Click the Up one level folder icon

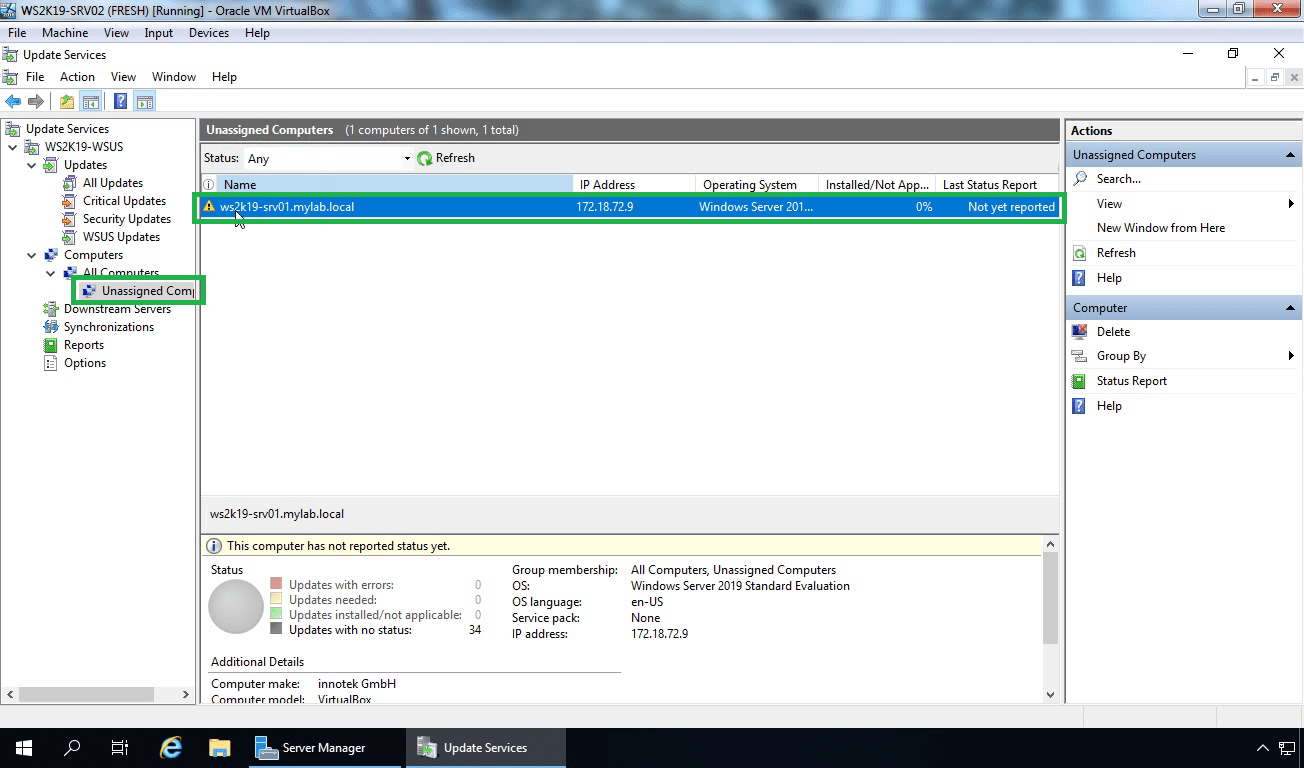(67, 101)
